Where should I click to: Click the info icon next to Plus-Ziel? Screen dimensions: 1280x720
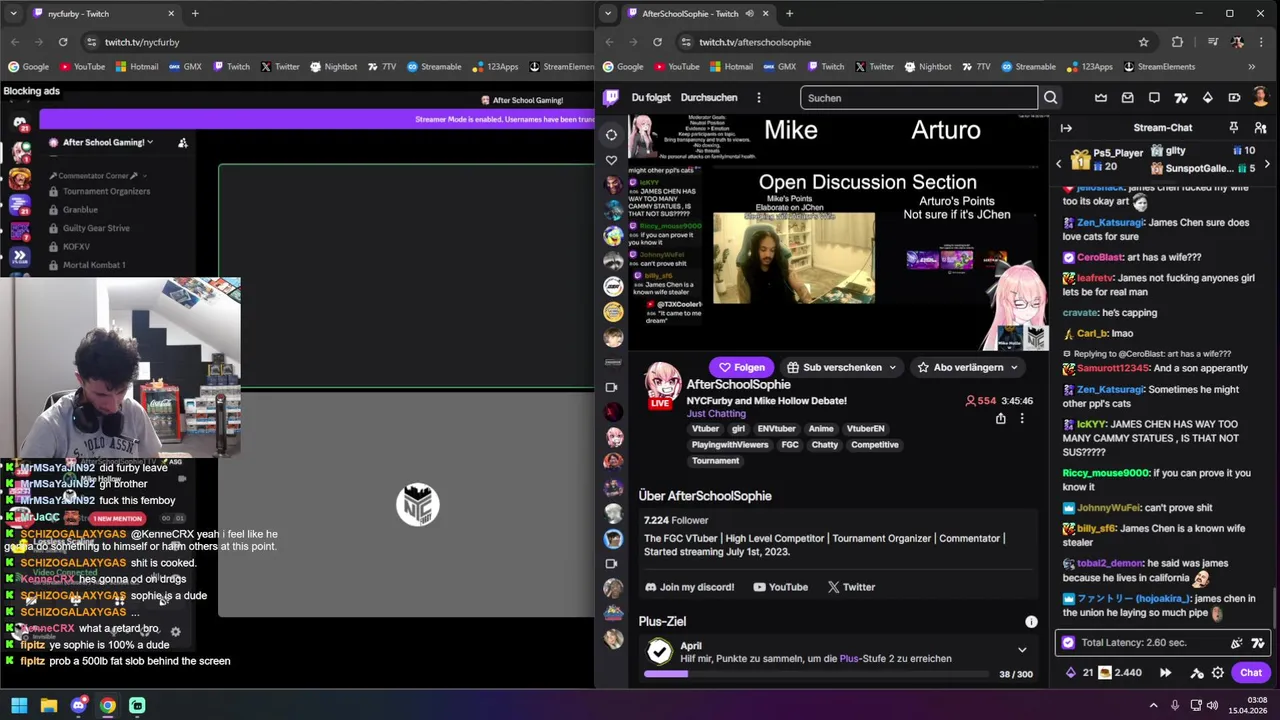pyautogui.click(x=1031, y=621)
